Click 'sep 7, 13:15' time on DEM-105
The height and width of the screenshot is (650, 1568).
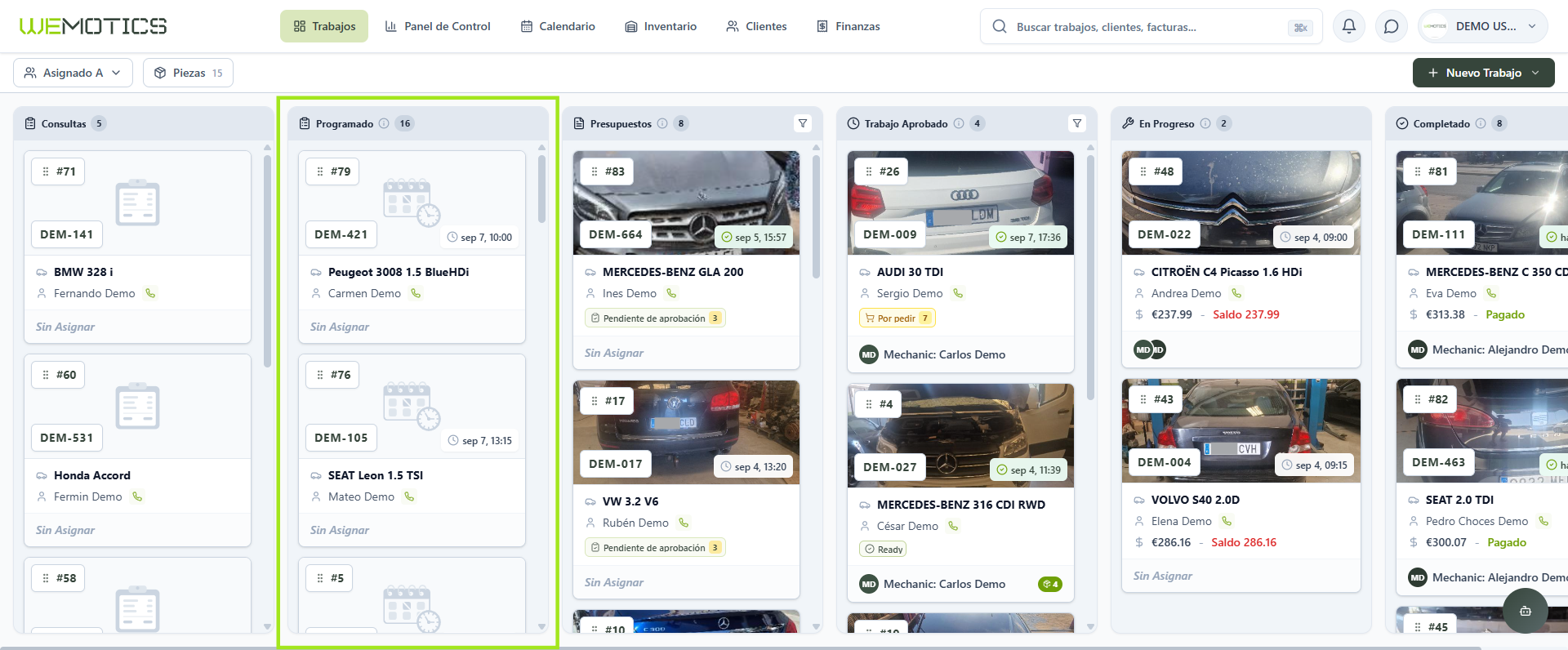480,441
